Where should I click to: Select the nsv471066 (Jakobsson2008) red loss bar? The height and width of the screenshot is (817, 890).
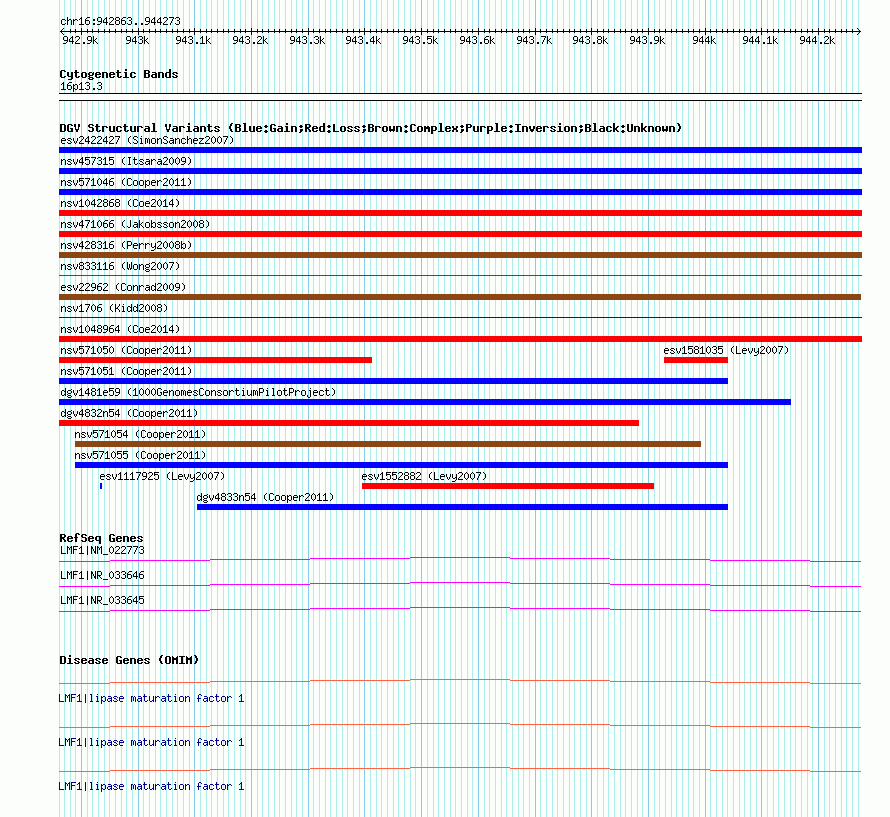pos(460,234)
